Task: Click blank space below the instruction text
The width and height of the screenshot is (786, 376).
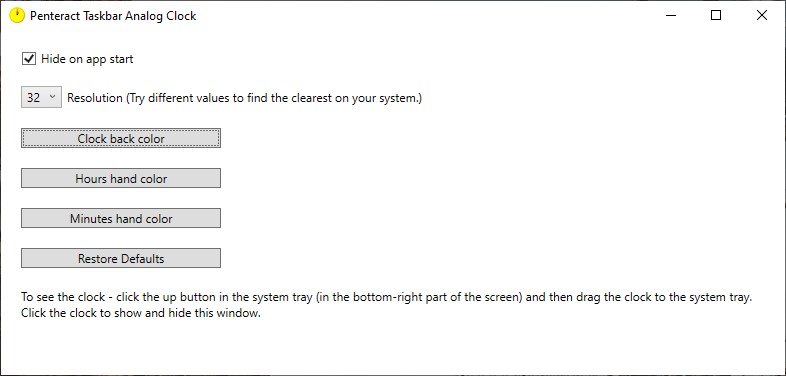Action: coord(391,348)
